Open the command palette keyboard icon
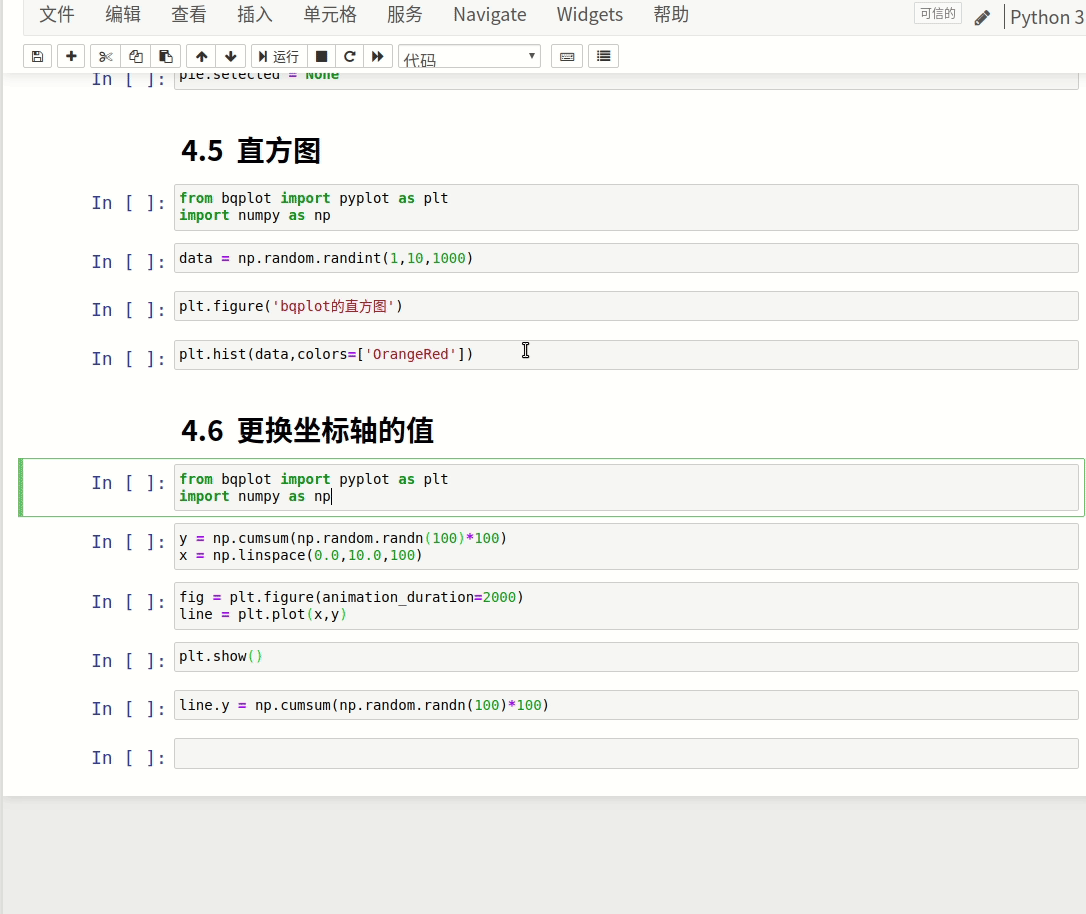Screen dimensions: 1086x914 point(567,56)
